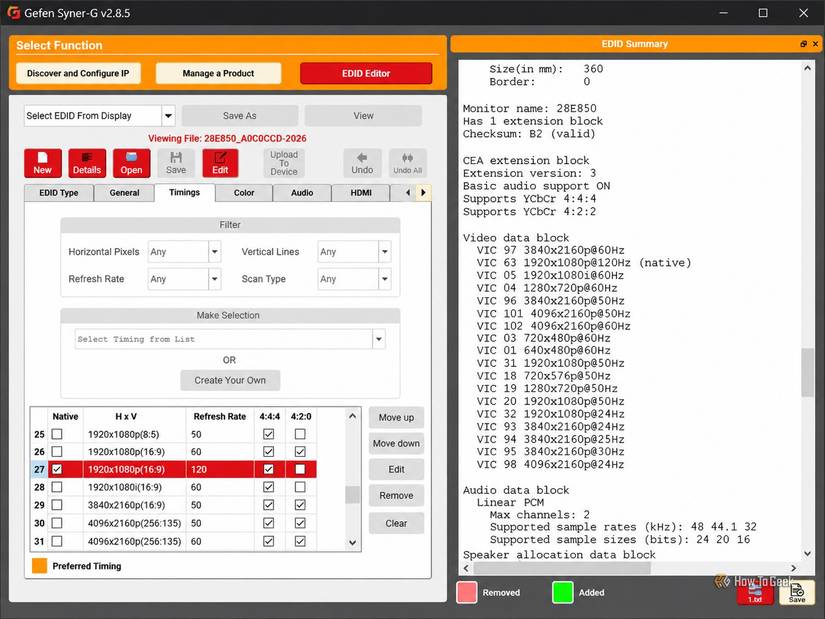Select the Timings tab
The image size is (825, 619).
[185, 193]
